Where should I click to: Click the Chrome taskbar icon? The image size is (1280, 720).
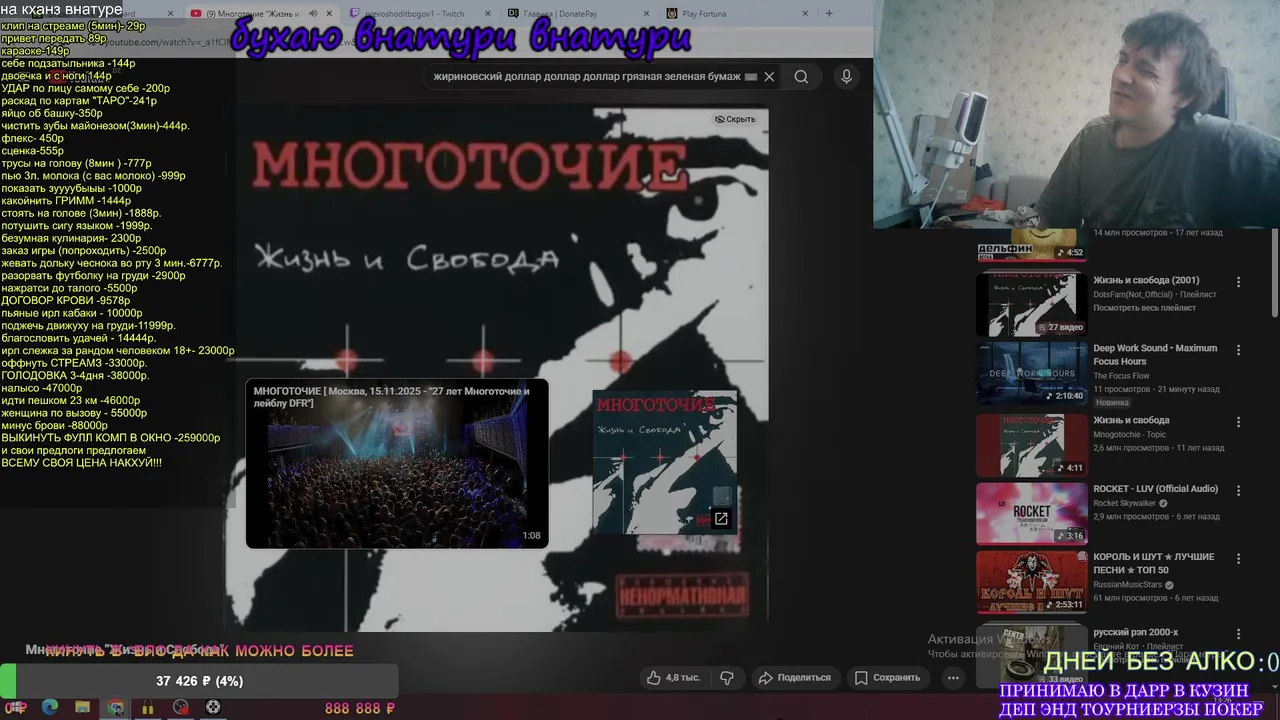[x=116, y=707]
